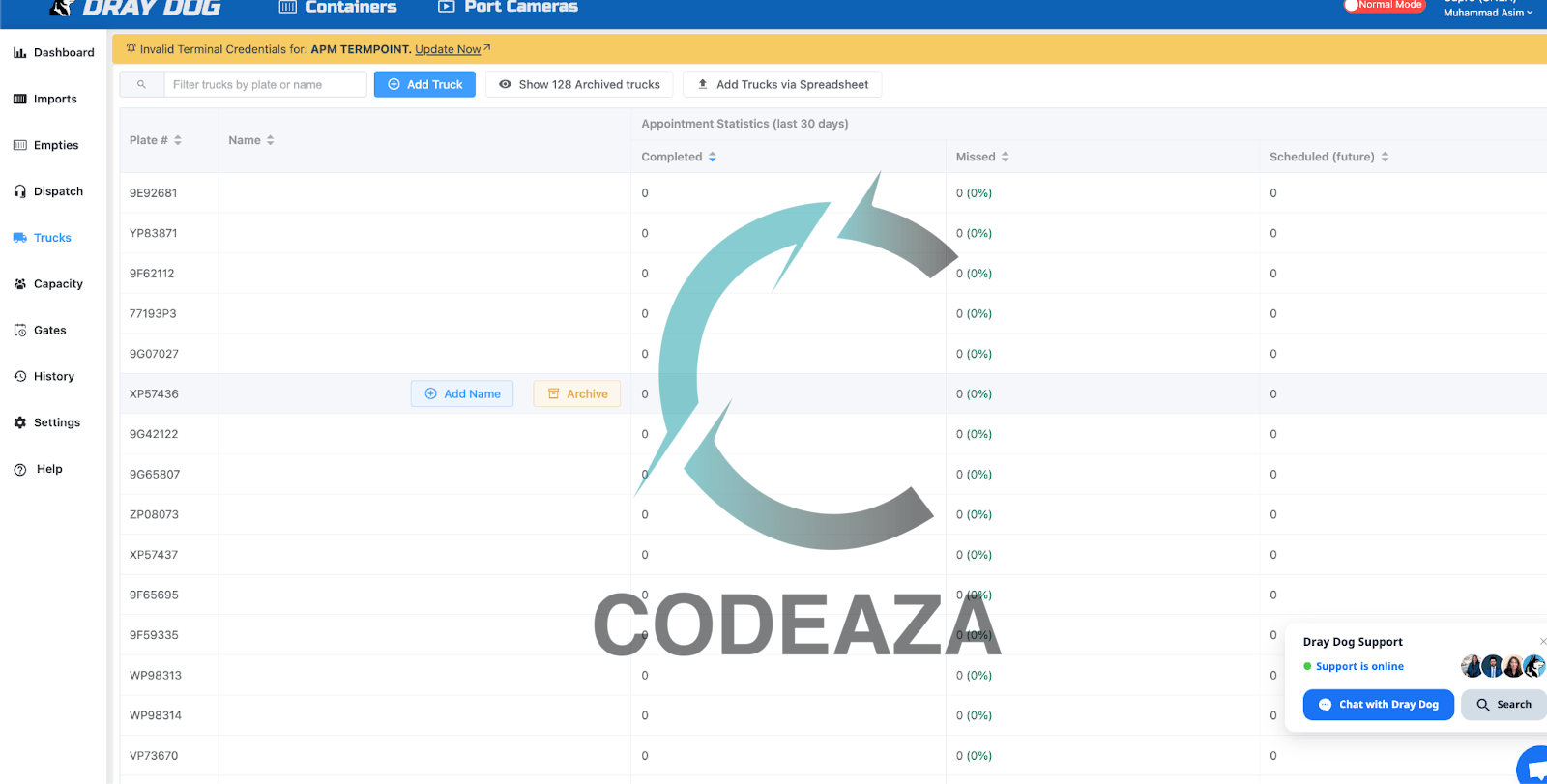Click plate YP83871

tap(154, 233)
